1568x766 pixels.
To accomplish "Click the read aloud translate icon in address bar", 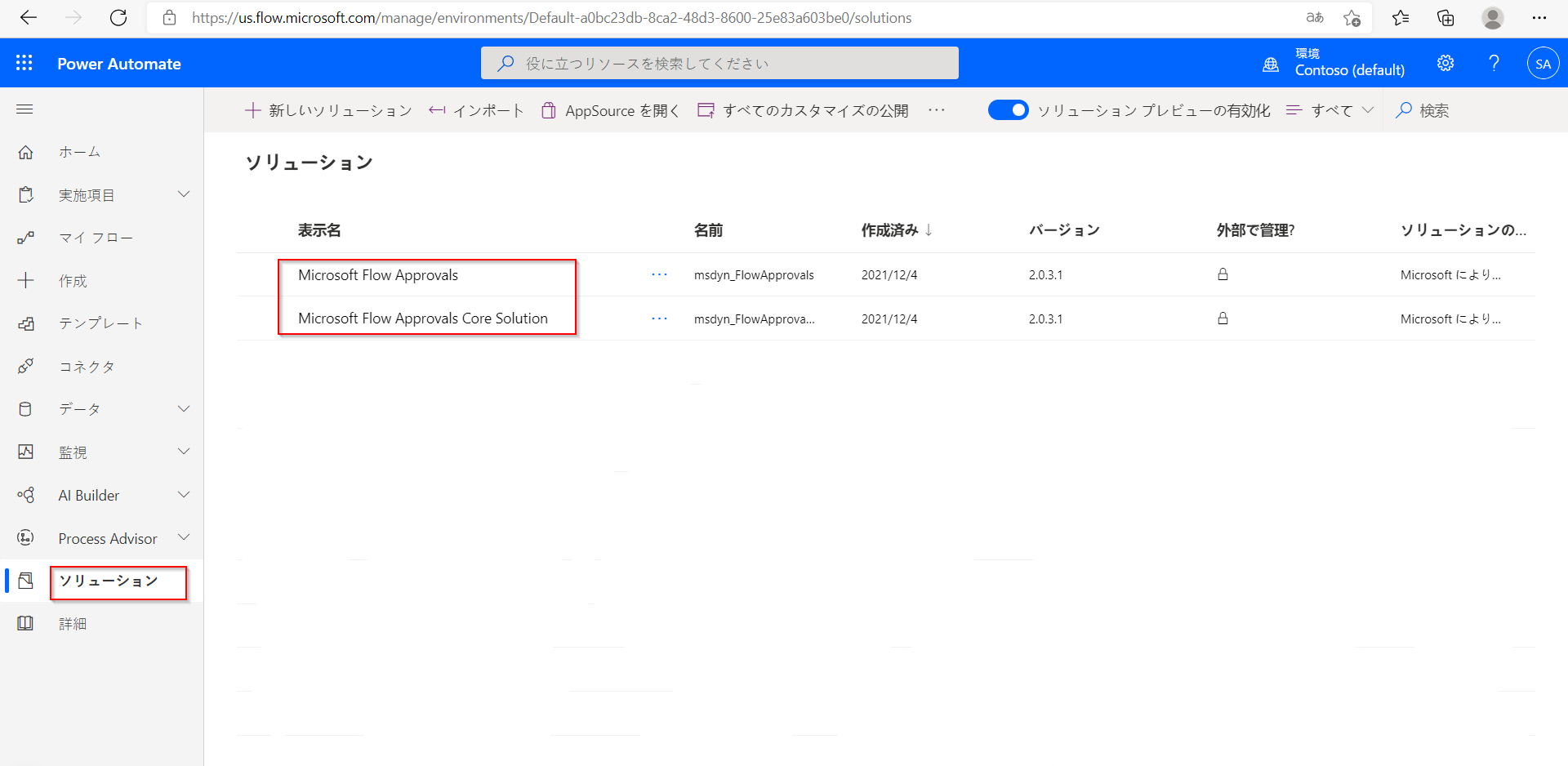I will coord(1315,18).
